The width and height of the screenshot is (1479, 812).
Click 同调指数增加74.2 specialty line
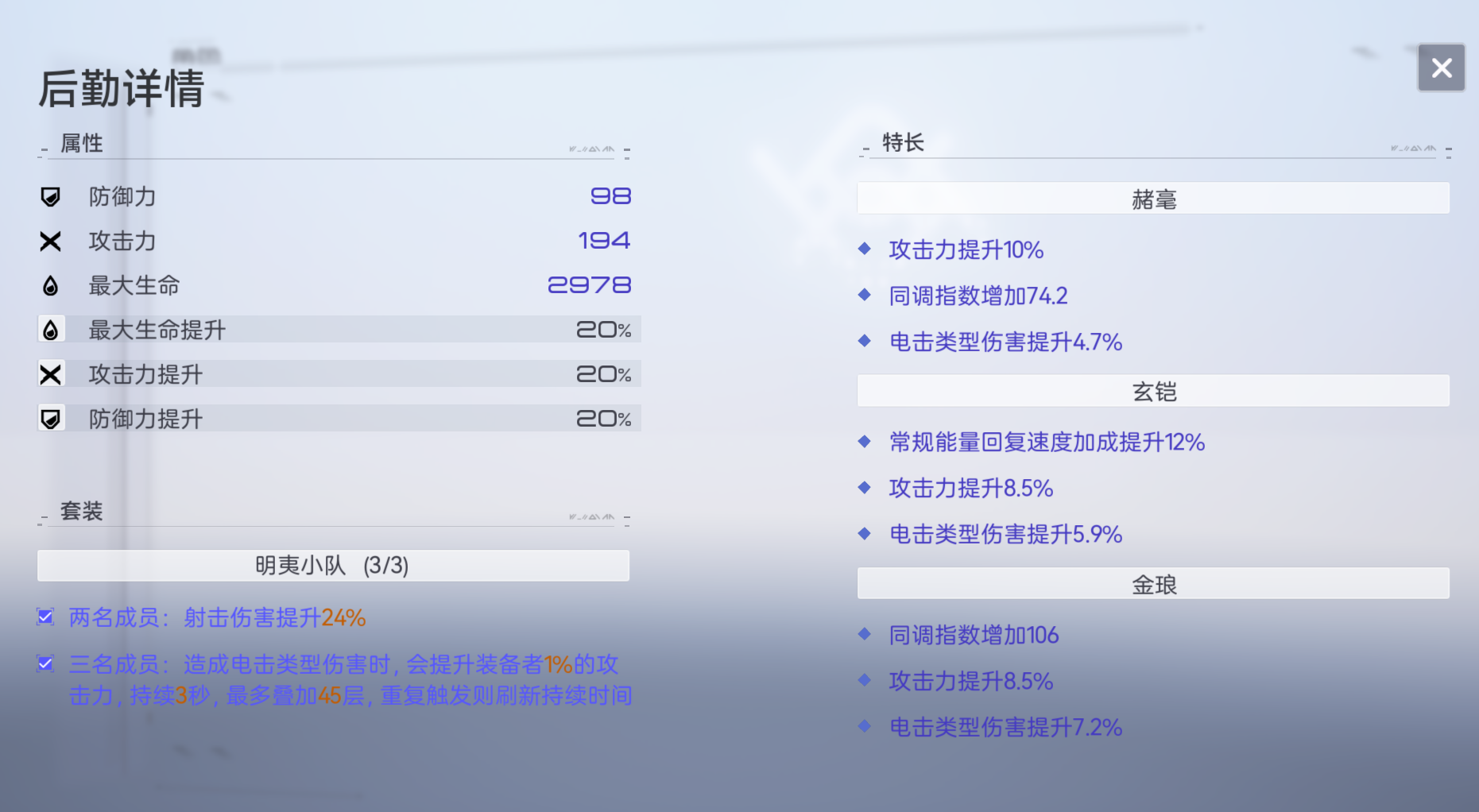978,296
